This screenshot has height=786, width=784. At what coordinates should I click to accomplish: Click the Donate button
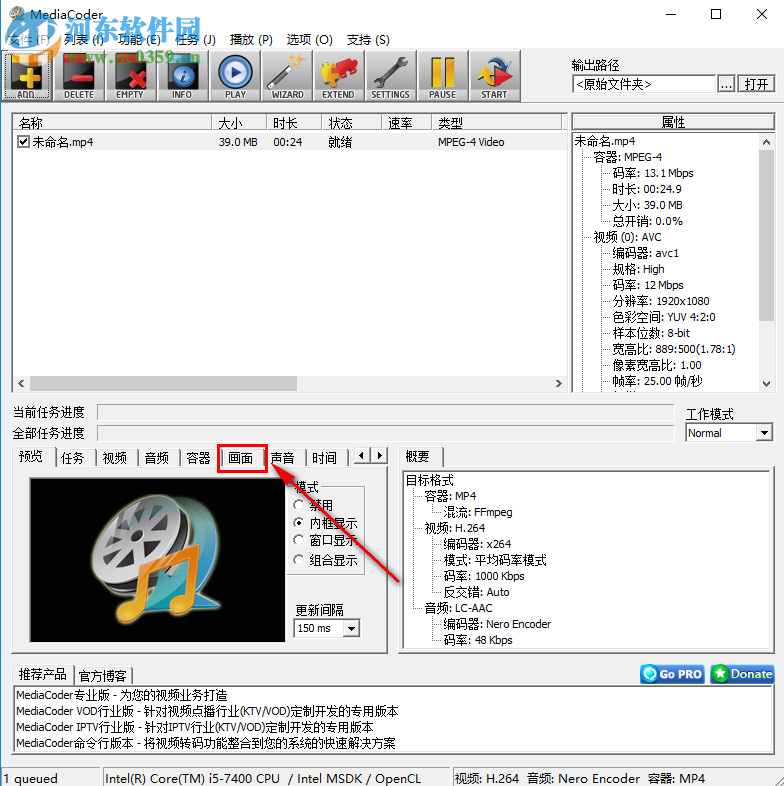742,674
